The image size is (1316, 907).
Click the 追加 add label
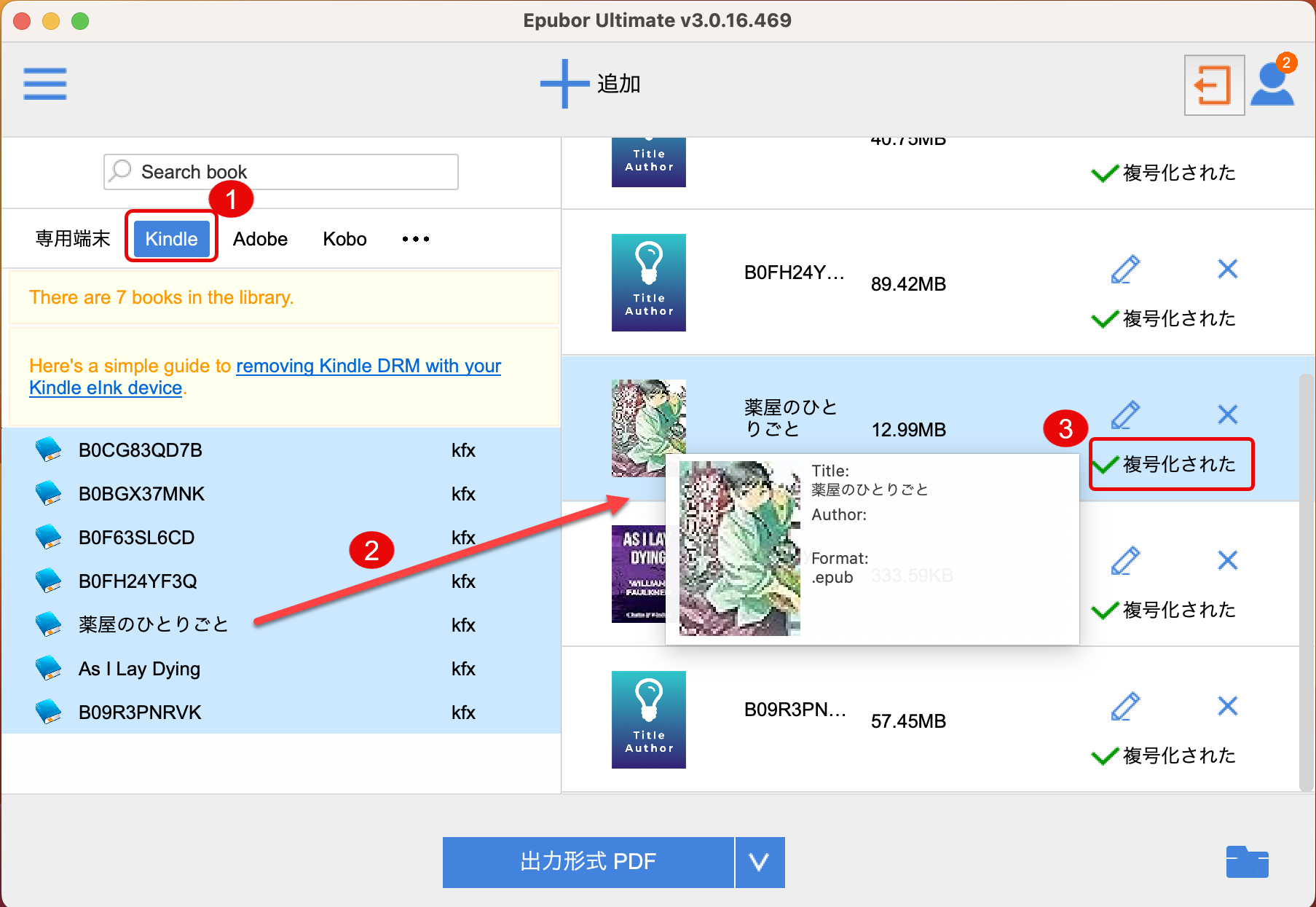pos(619,84)
